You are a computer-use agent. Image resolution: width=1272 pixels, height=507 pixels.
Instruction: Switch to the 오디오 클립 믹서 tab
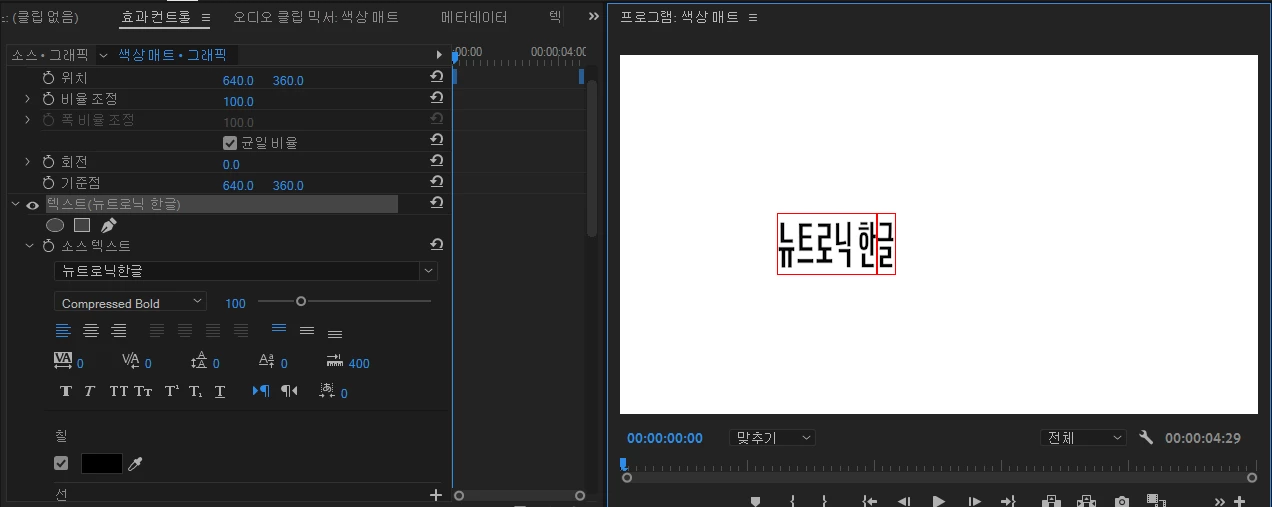click(315, 17)
